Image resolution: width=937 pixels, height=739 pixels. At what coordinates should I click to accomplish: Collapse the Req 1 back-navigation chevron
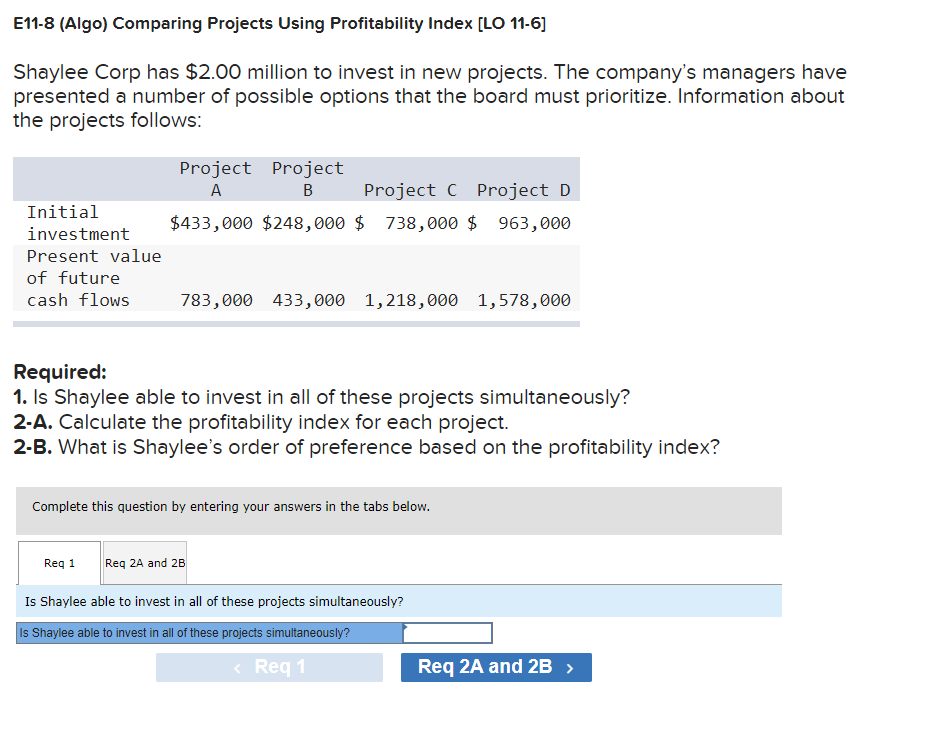(x=236, y=667)
